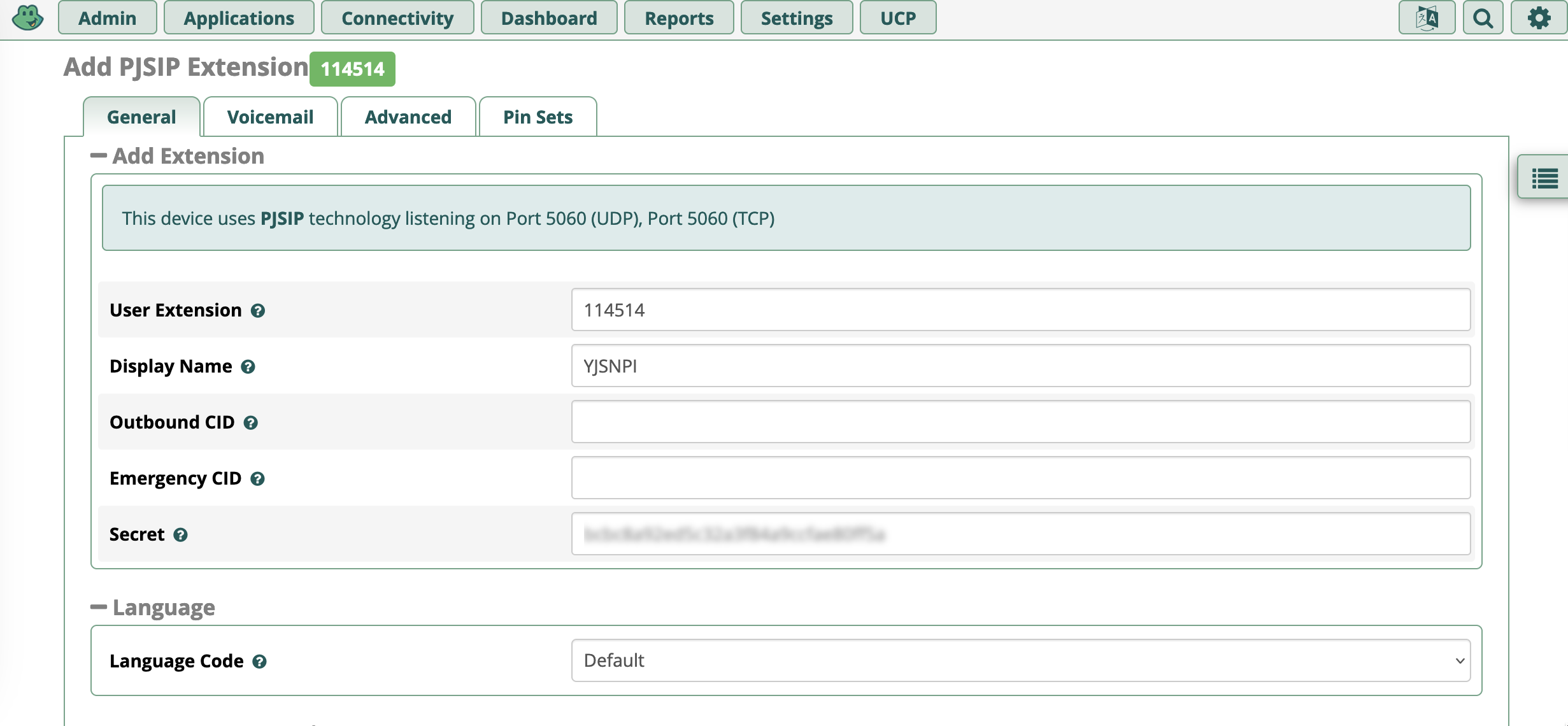Open help tooltip for User Extension
This screenshot has height=726, width=1568.
point(257,311)
